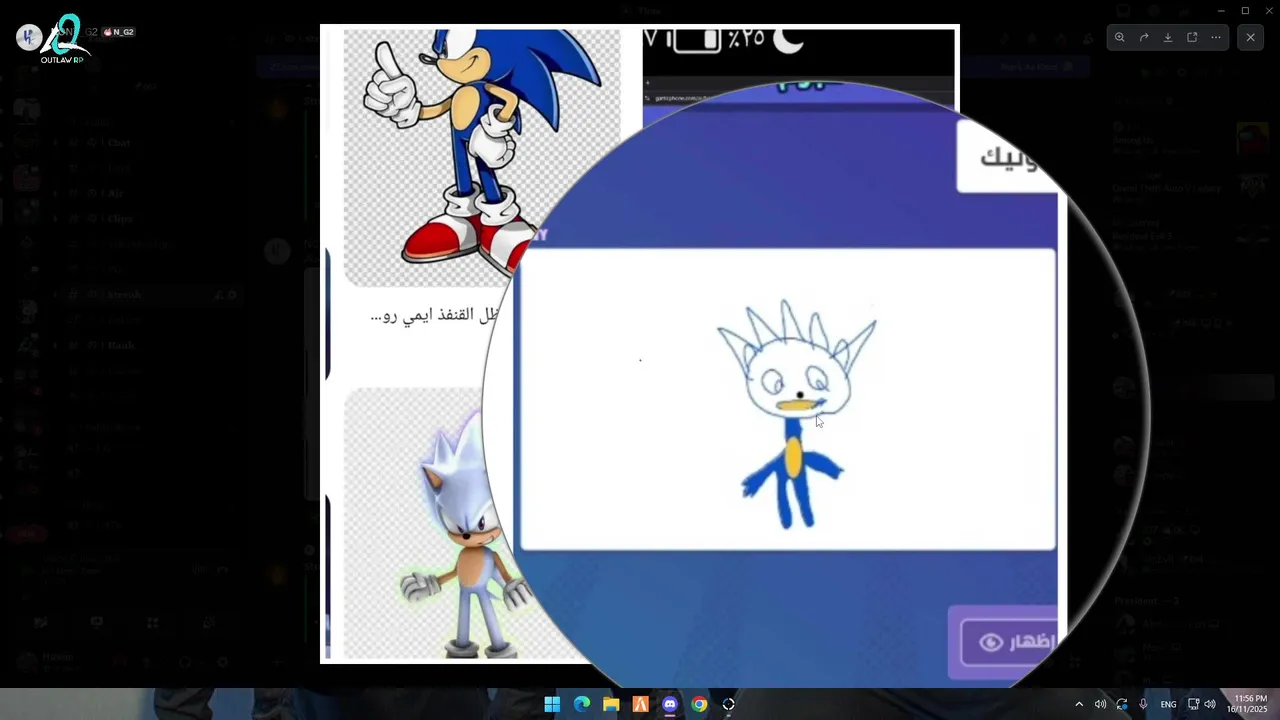Close the image viewer overlay
The height and width of the screenshot is (720, 1280).
[x=1250, y=37]
